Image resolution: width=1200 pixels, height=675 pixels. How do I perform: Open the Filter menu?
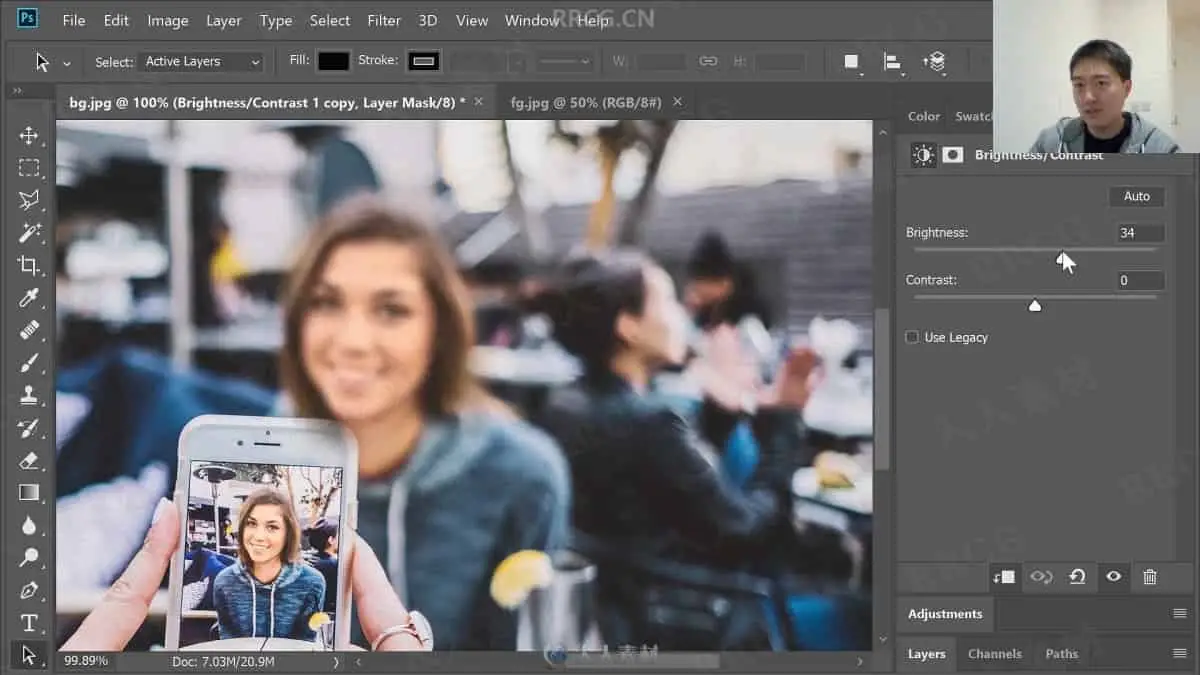(384, 20)
